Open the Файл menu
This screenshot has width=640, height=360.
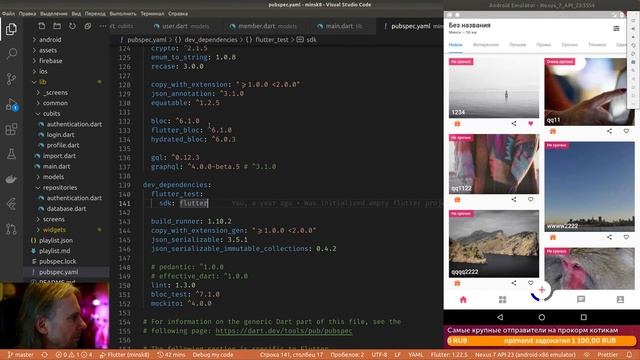tap(8, 13)
